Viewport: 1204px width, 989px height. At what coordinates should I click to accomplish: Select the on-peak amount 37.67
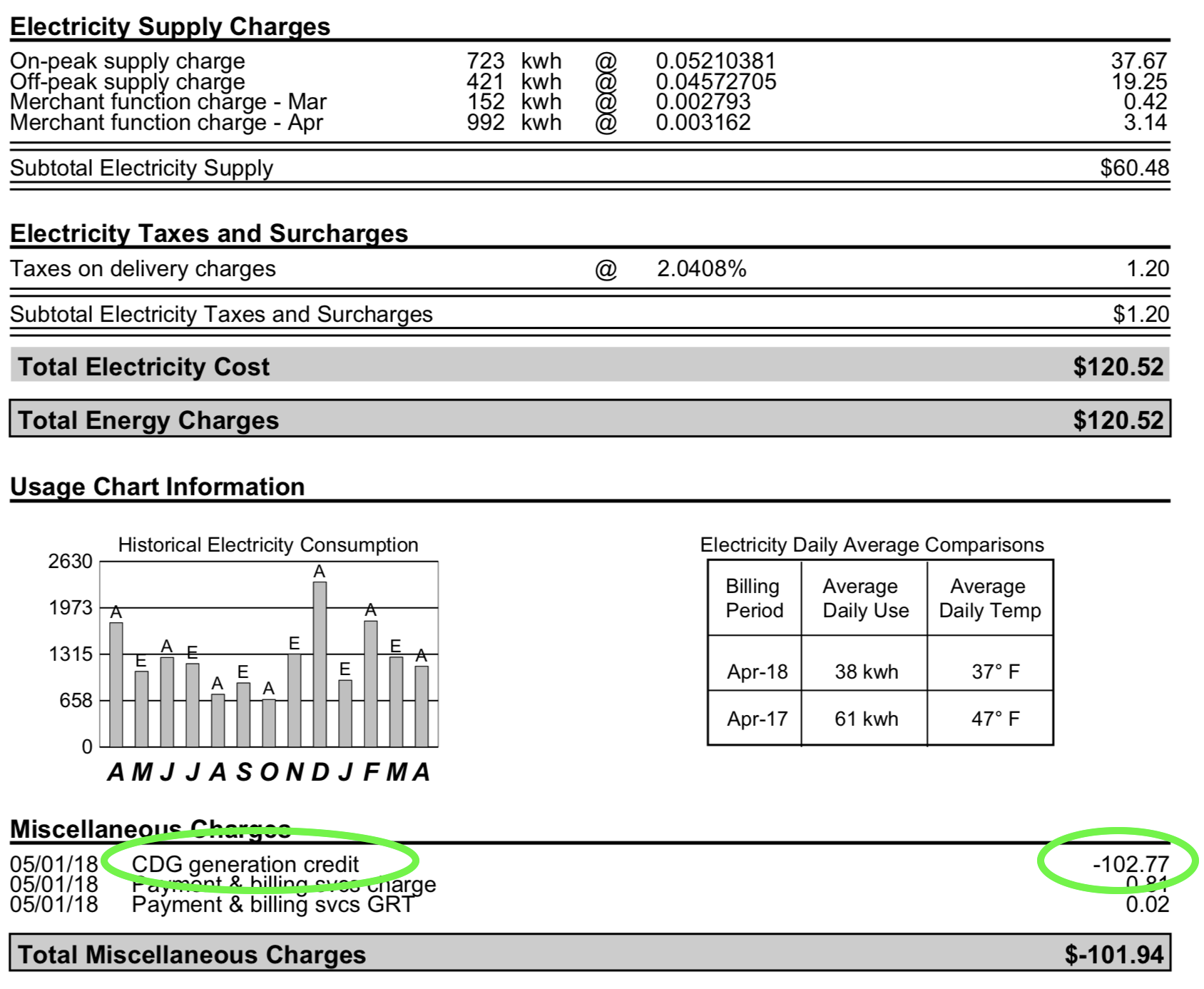[x=1139, y=61]
